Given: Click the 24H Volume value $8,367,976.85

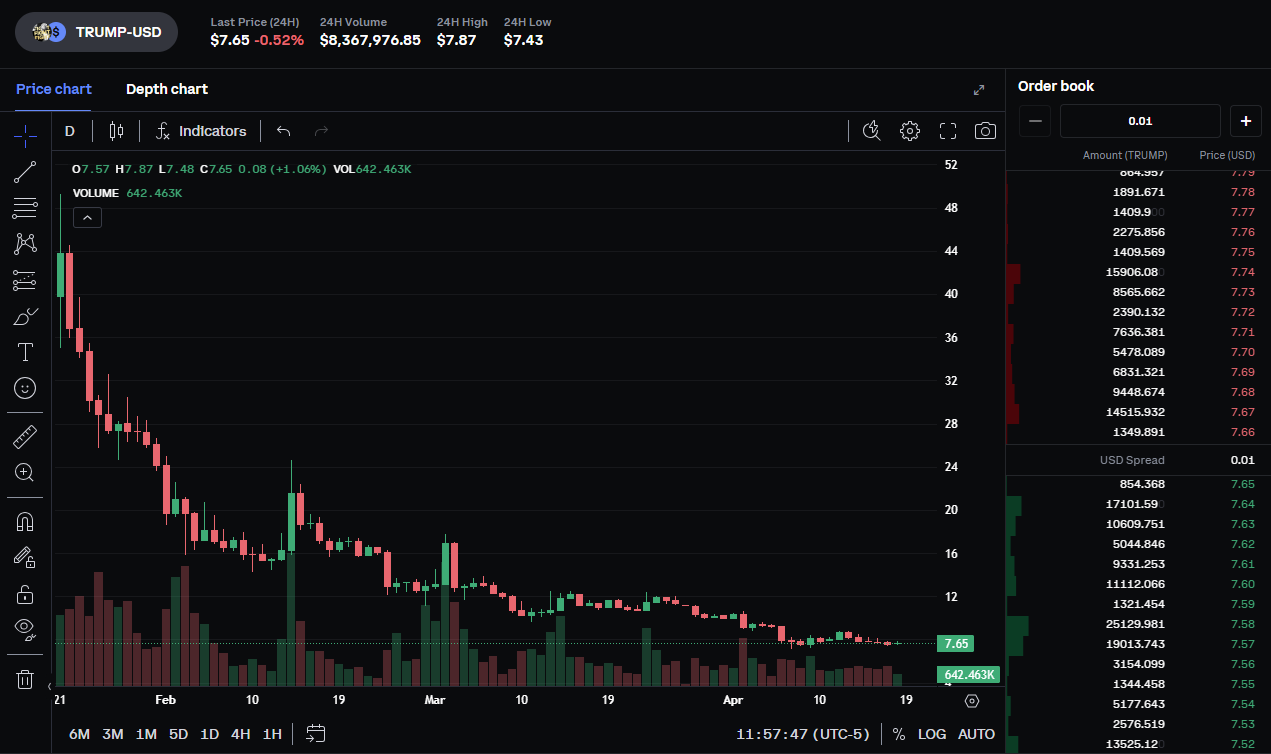Looking at the screenshot, I should click(370, 40).
